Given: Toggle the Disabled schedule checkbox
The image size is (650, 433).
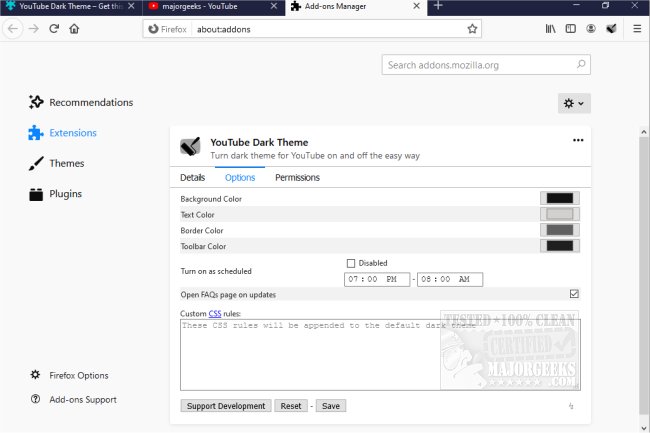Looking at the screenshot, I should point(351,264).
